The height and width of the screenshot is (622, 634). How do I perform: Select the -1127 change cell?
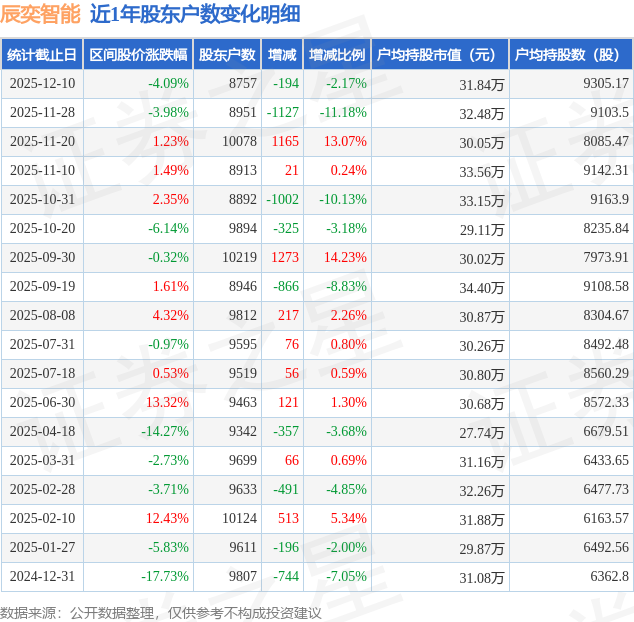point(283,112)
